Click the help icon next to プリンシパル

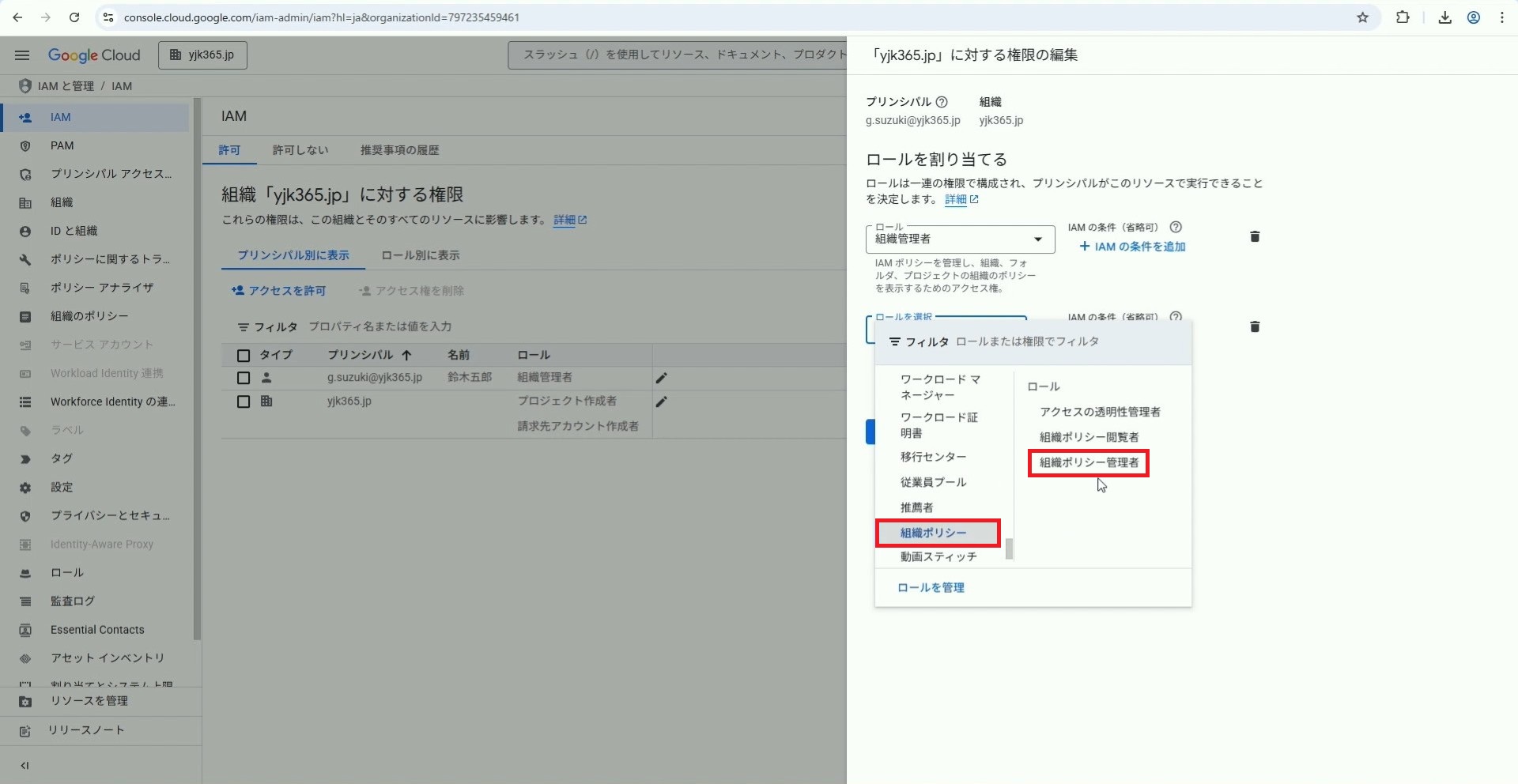(x=942, y=102)
